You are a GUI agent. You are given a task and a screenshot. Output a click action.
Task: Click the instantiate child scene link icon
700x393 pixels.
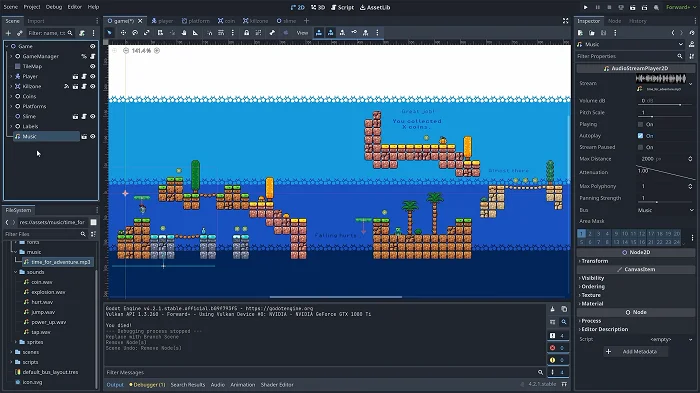[x=20, y=33]
